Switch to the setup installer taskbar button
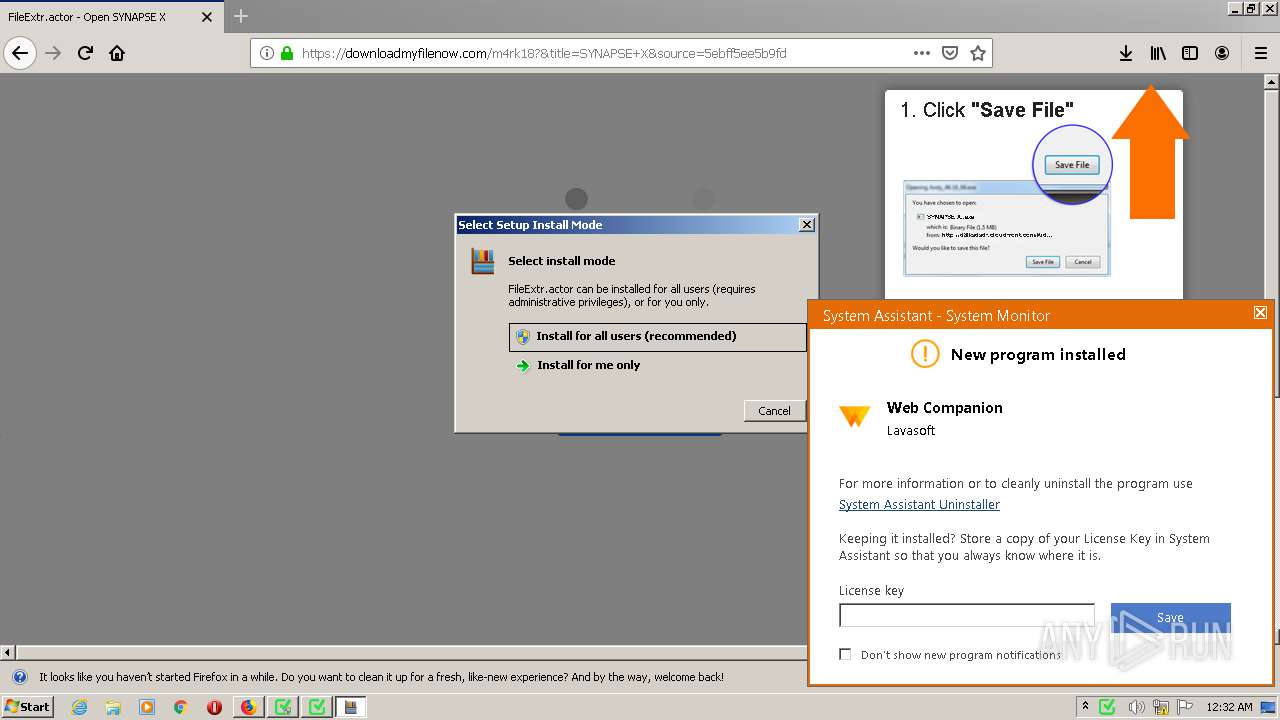Screen dimensions: 1280x720 351,707
